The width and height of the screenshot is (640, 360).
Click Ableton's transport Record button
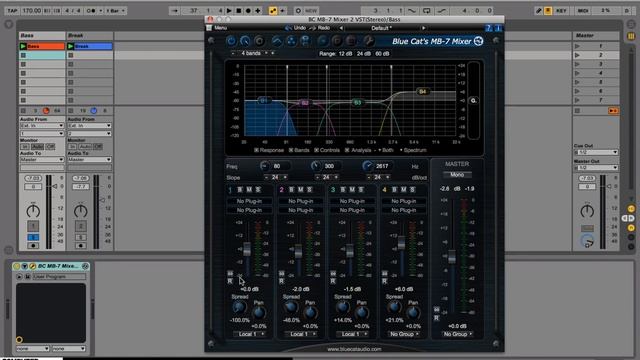[248, 11]
